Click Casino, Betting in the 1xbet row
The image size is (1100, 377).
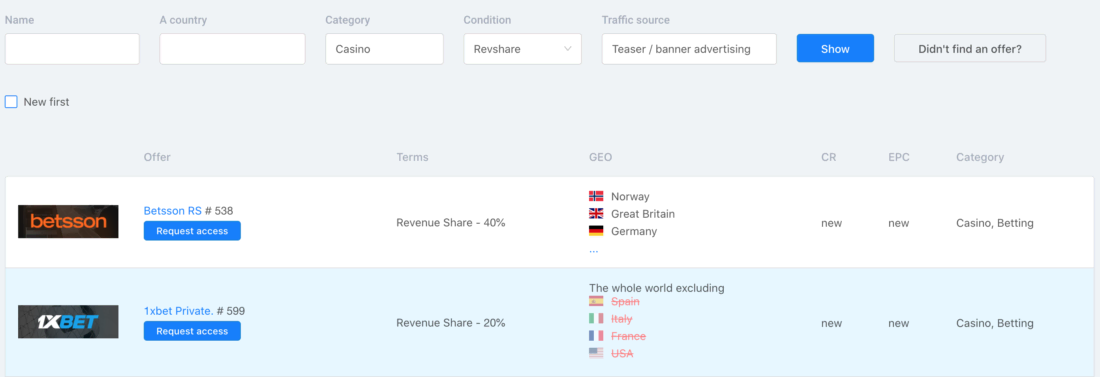[995, 324]
